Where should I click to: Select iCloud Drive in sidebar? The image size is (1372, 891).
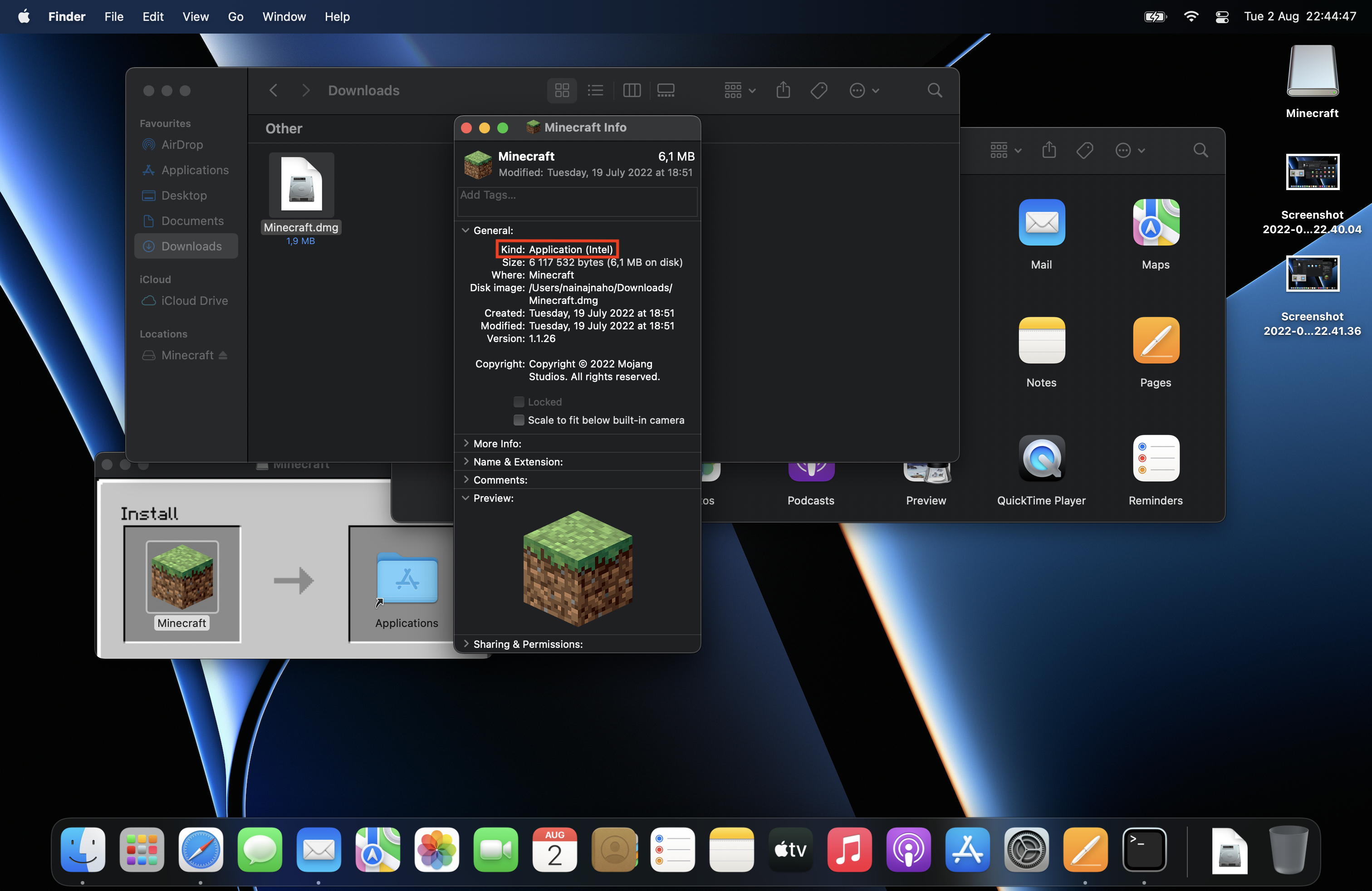194,301
